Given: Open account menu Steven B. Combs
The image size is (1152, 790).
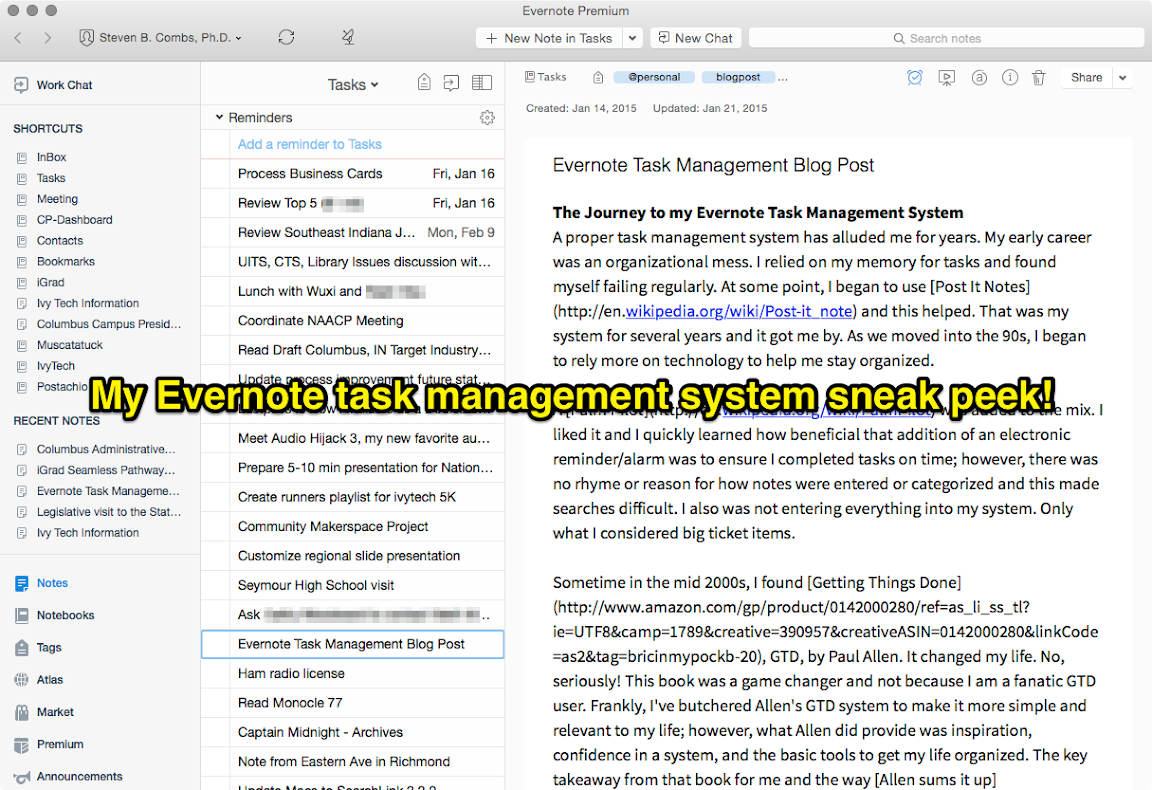Looking at the screenshot, I should pyautogui.click(x=161, y=37).
